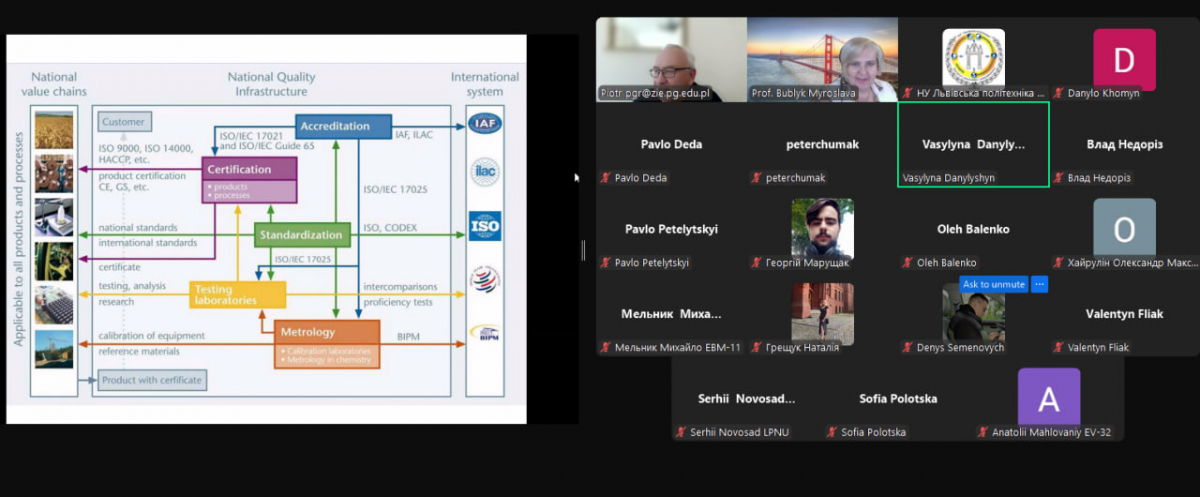
Task: Select Георгій Марущак's profile photo
Action: [822, 228]
